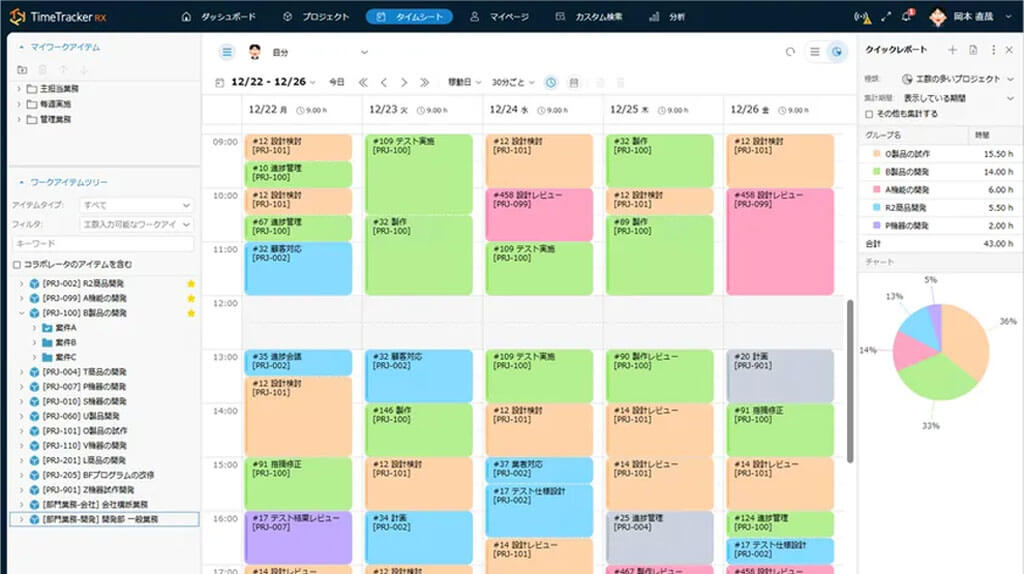Add a quick report with plus icon
The image size is (1024, 574).
tap(952, 50)
